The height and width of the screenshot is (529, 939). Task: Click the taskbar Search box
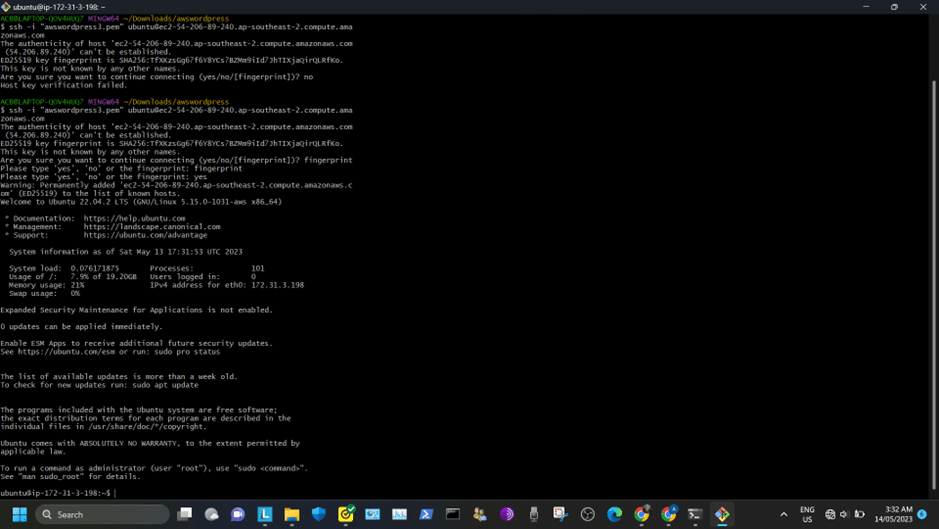point(102,514)
